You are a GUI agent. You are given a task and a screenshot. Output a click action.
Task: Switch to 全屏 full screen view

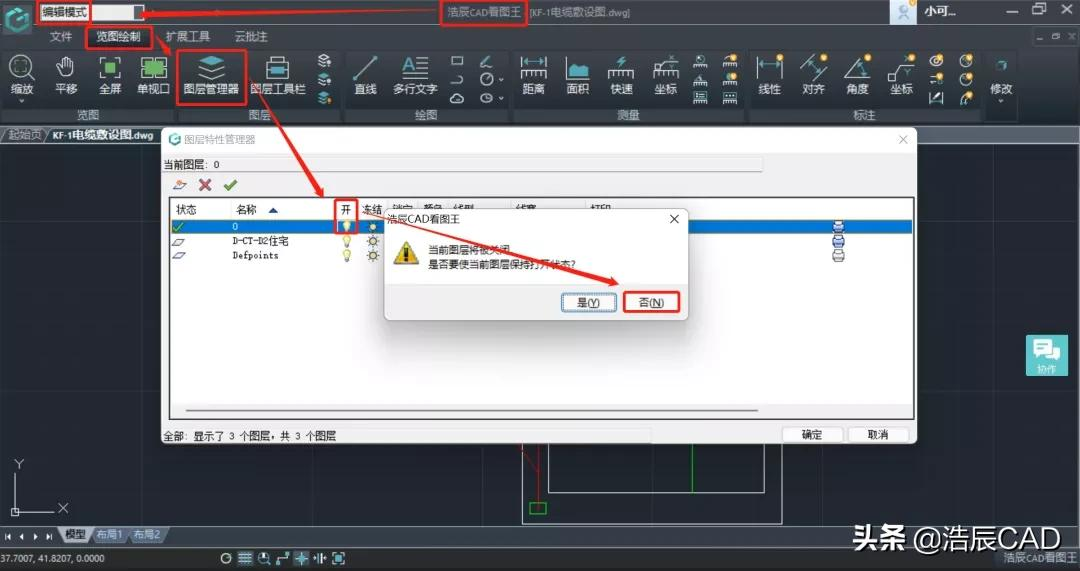pos(110,74)
